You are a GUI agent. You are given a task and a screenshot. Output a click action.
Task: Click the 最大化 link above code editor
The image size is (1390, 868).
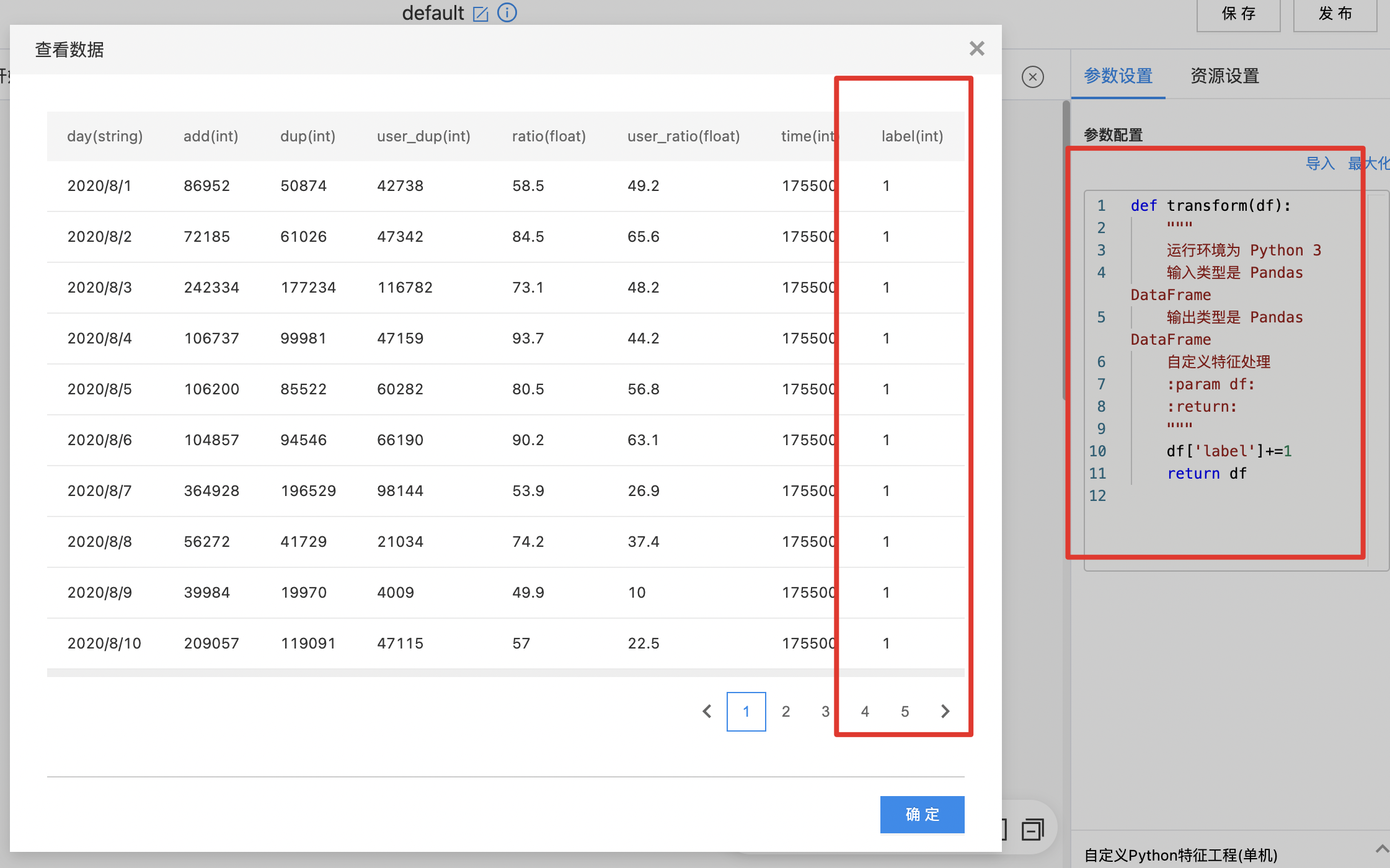point(1369,164)
